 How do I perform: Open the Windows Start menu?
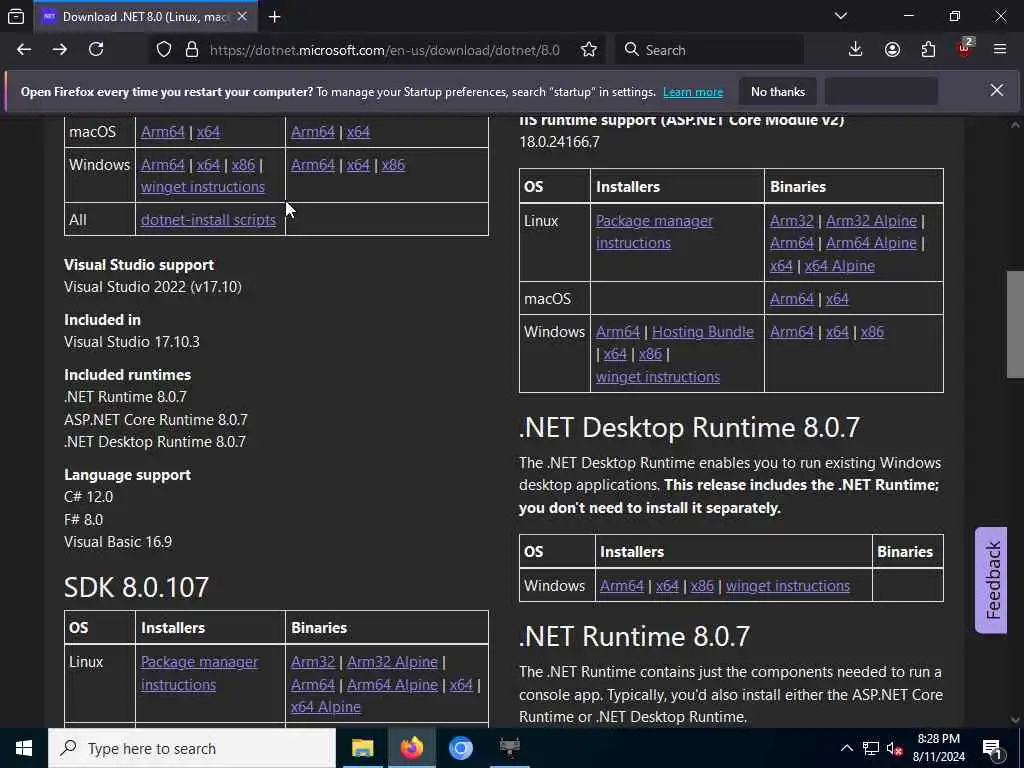pyautogui.click(x=24, y=748)
